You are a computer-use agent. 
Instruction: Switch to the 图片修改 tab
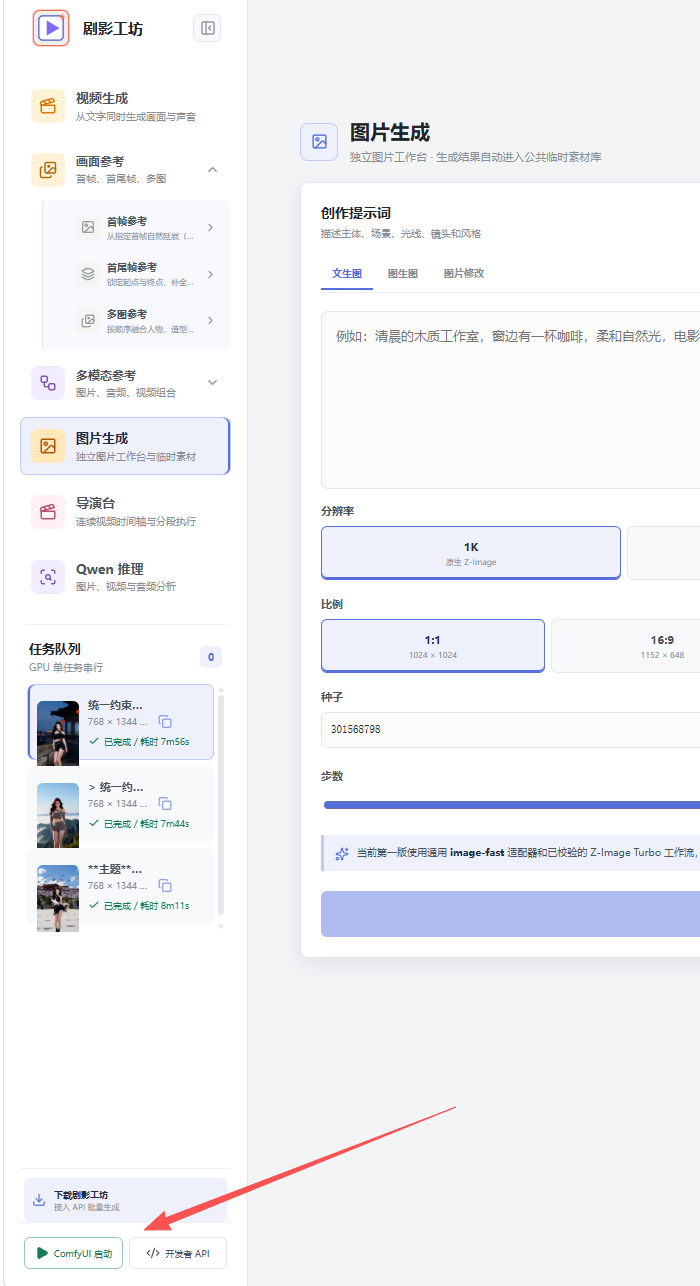(464, 273)
